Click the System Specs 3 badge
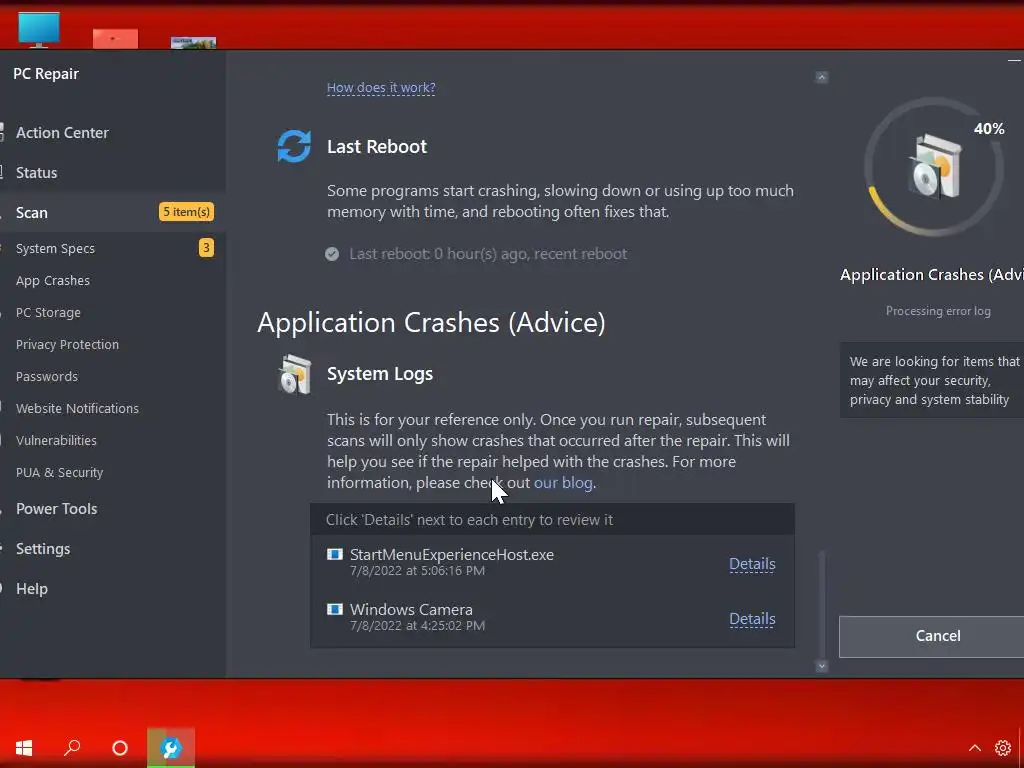 point(206,248)
